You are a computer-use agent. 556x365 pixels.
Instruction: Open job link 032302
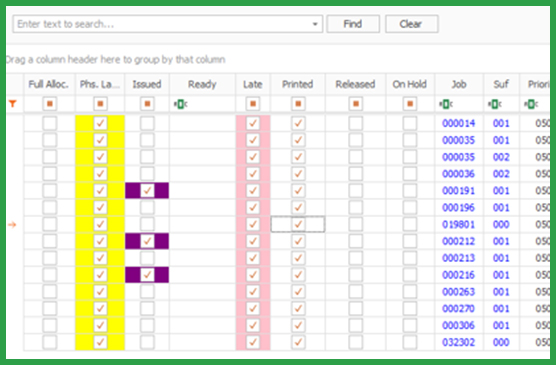[x=458, y=342]
